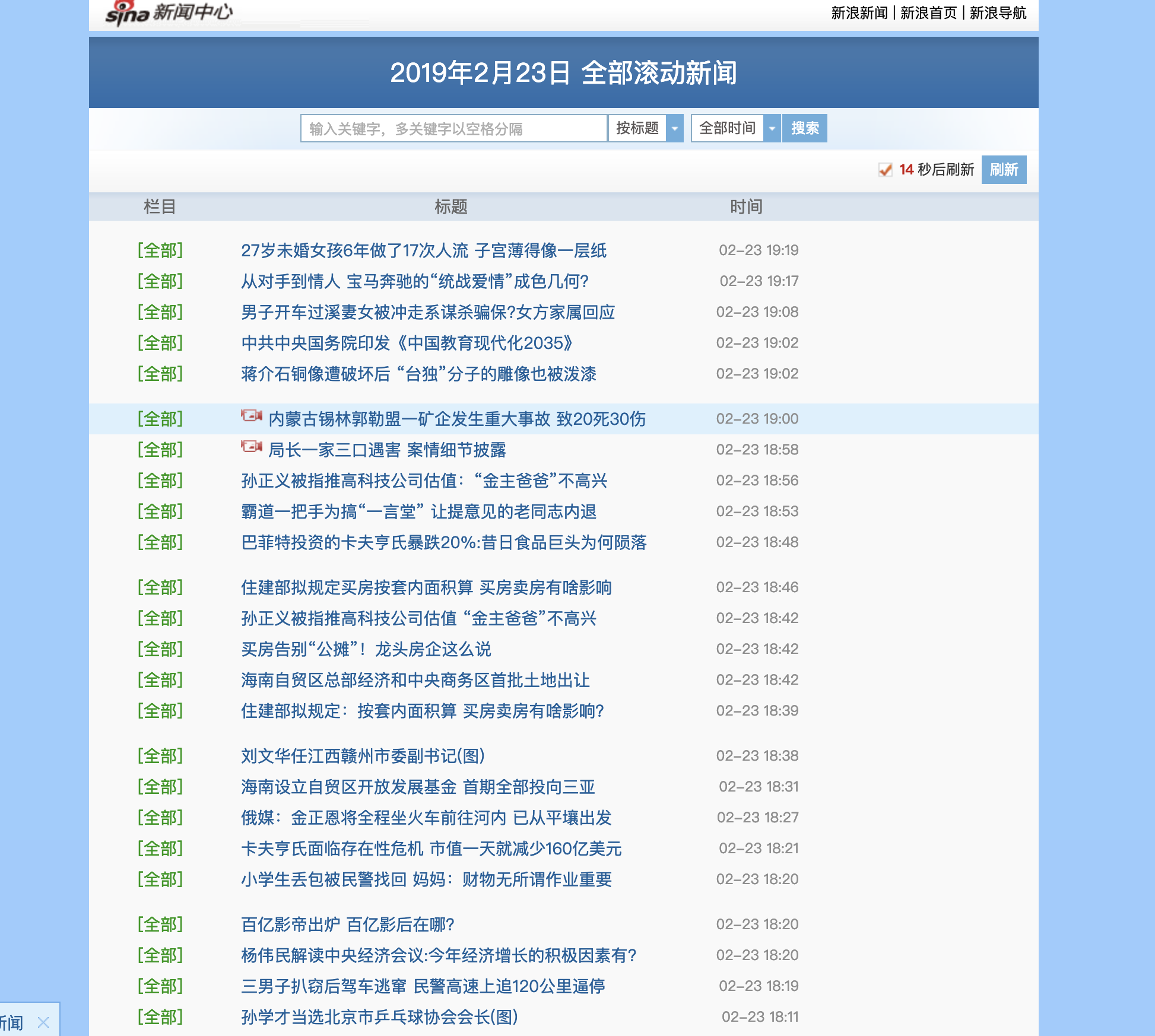Viewport: 1155px width, 1036px height.
Task: Open headline 买房告别公摊 龙头房企这么说
Action: coord(365,649)
